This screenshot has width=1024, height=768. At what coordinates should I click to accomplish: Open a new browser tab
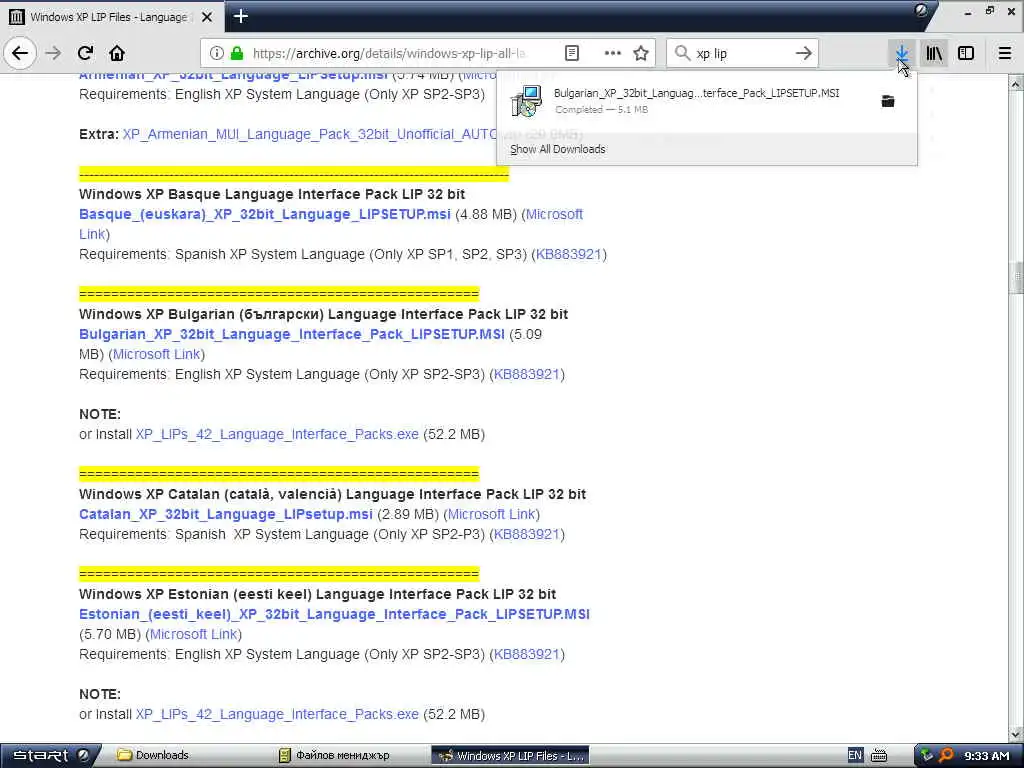(241, 16)
